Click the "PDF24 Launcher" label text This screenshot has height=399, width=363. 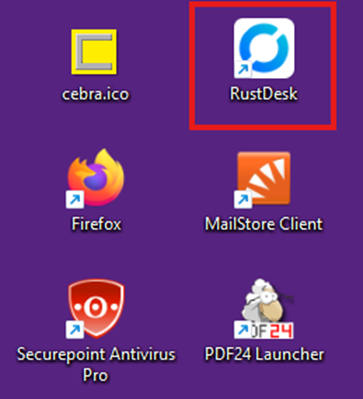click(264, 354)
